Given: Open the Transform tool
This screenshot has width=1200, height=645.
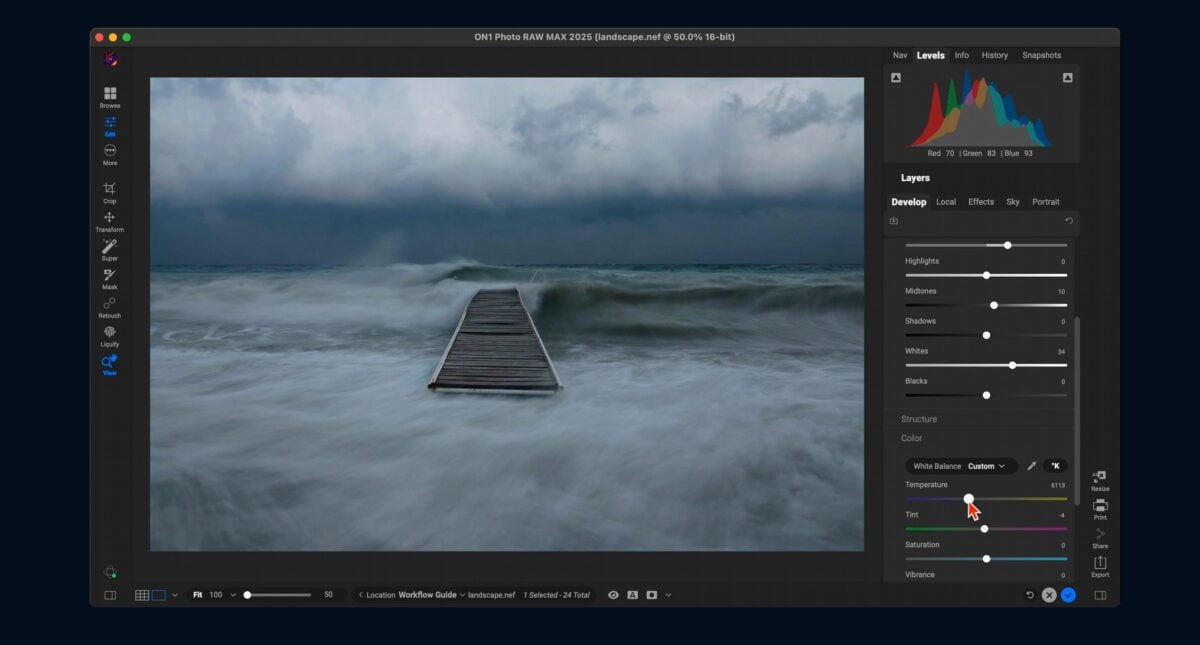Looking at the screenshot, I should (x=110, y=221).
